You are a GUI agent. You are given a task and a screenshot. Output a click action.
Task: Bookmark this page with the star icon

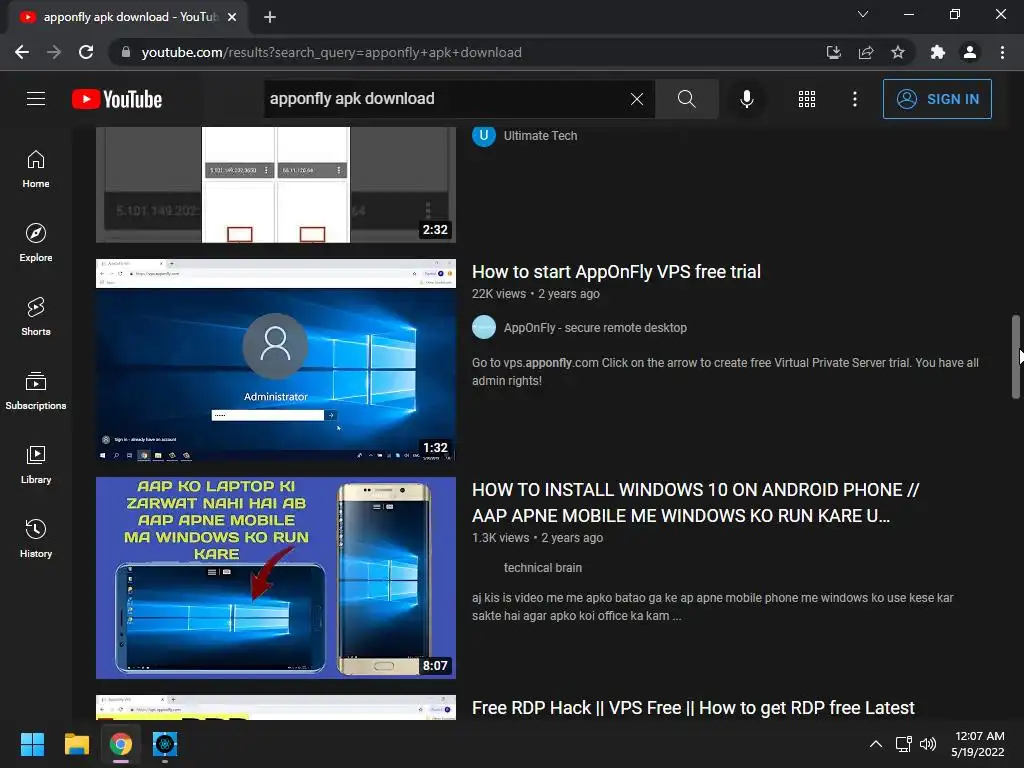tap(898, 52)
